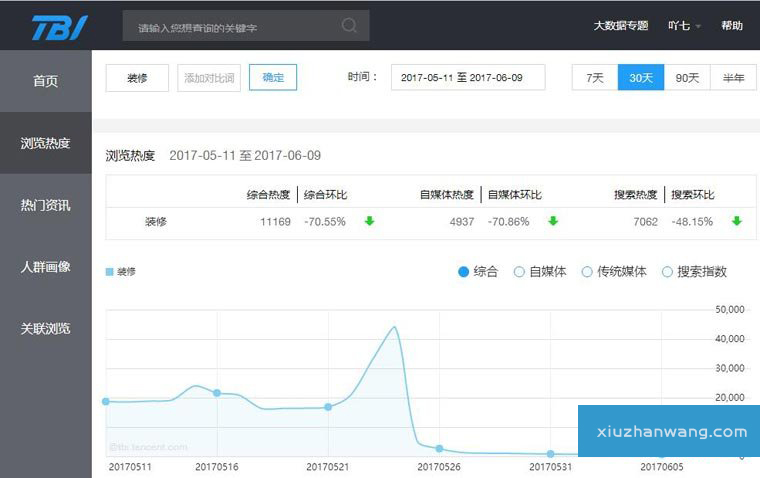The width and height of the screenshot is (760, 478).
Task: Click the TBI logo icon
Action: [59, 27]
